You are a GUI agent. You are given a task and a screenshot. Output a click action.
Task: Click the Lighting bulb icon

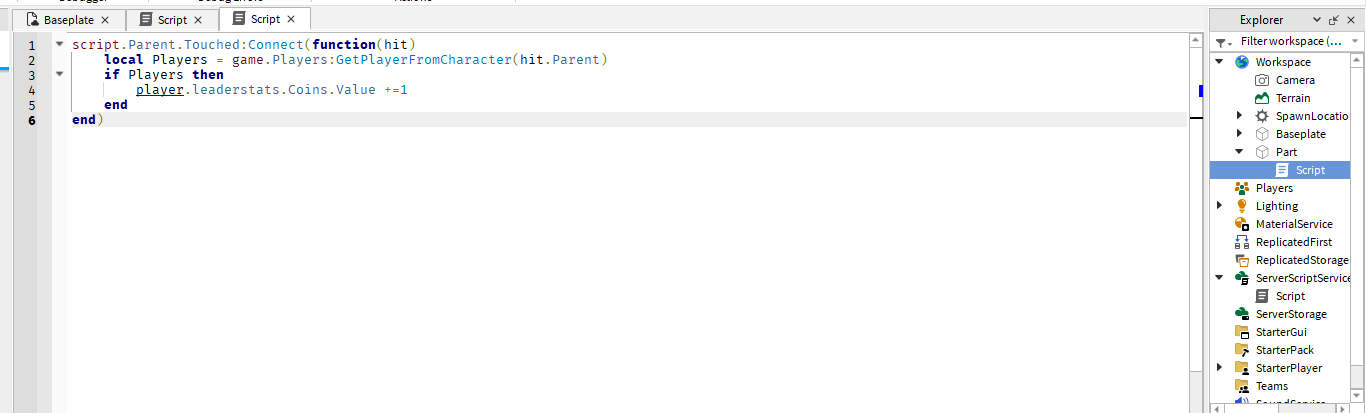[x=1242, y=206]
